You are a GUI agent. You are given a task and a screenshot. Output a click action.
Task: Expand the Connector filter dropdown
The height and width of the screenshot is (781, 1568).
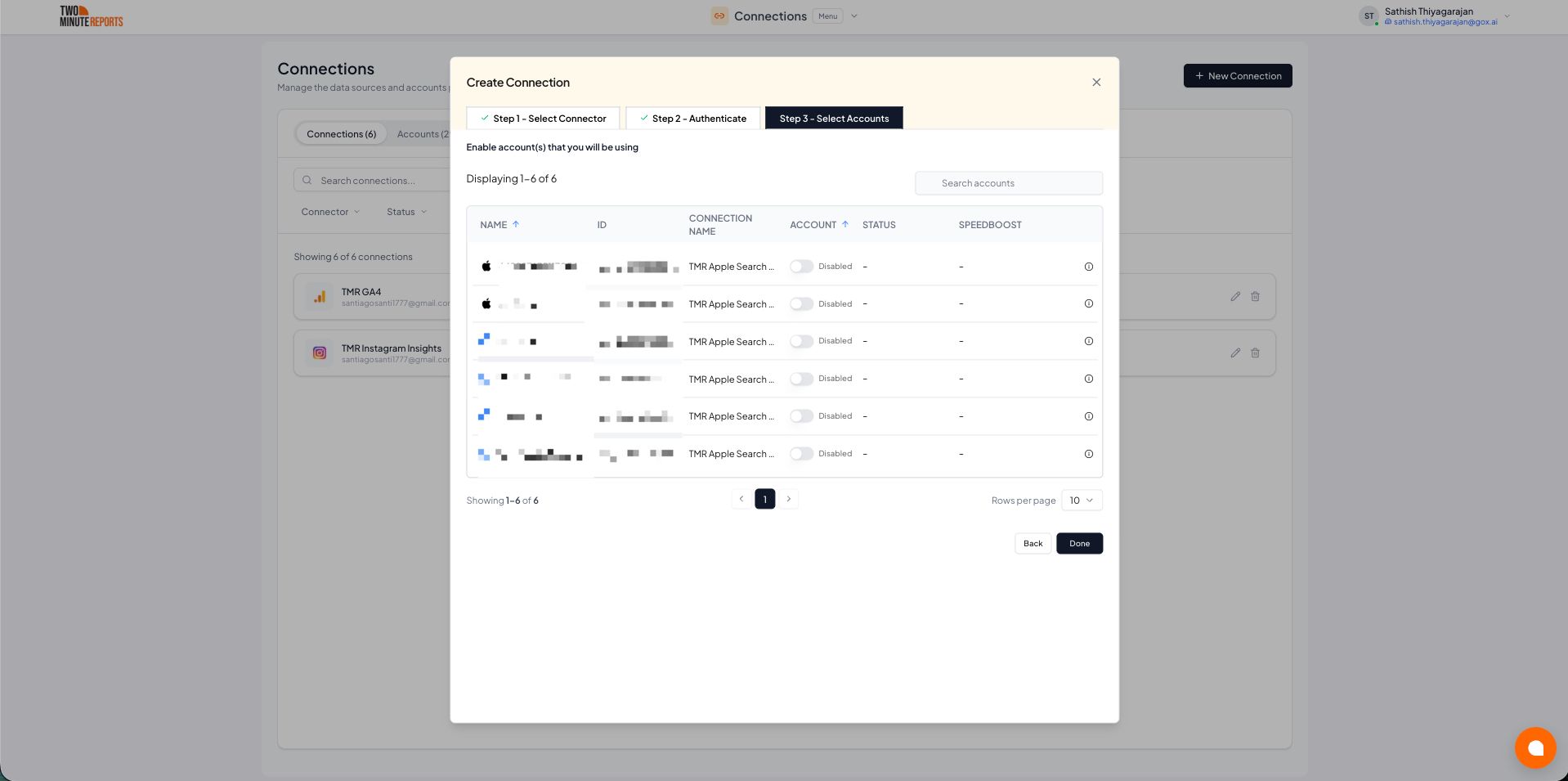330,212
